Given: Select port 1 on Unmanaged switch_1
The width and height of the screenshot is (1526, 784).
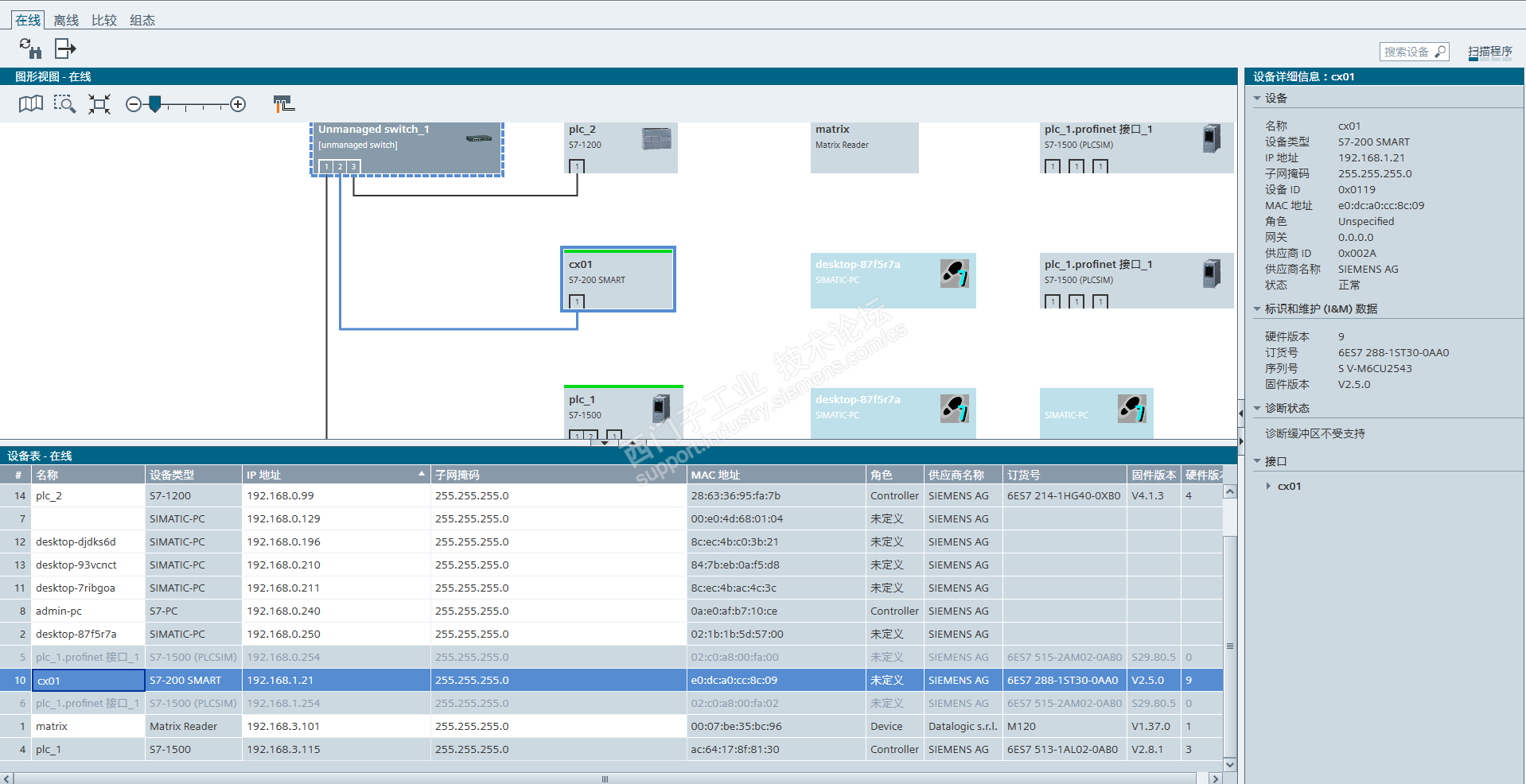Looking at the screenshot, I should 326,166.
